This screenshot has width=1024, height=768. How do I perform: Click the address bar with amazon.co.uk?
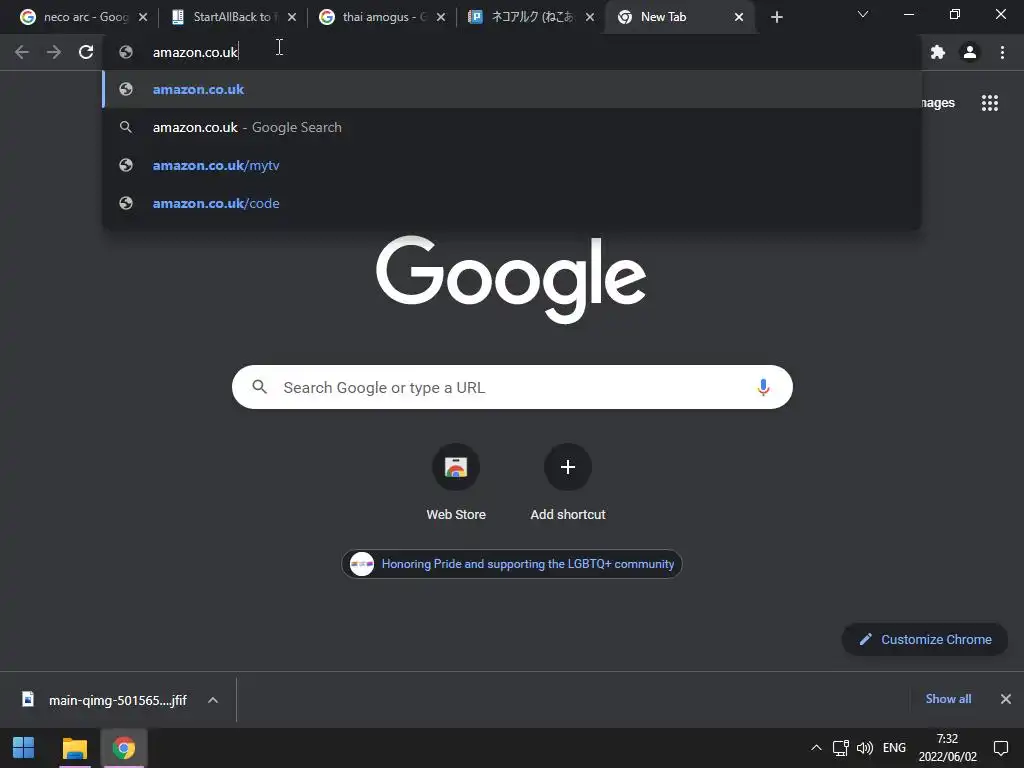(512, 52)
